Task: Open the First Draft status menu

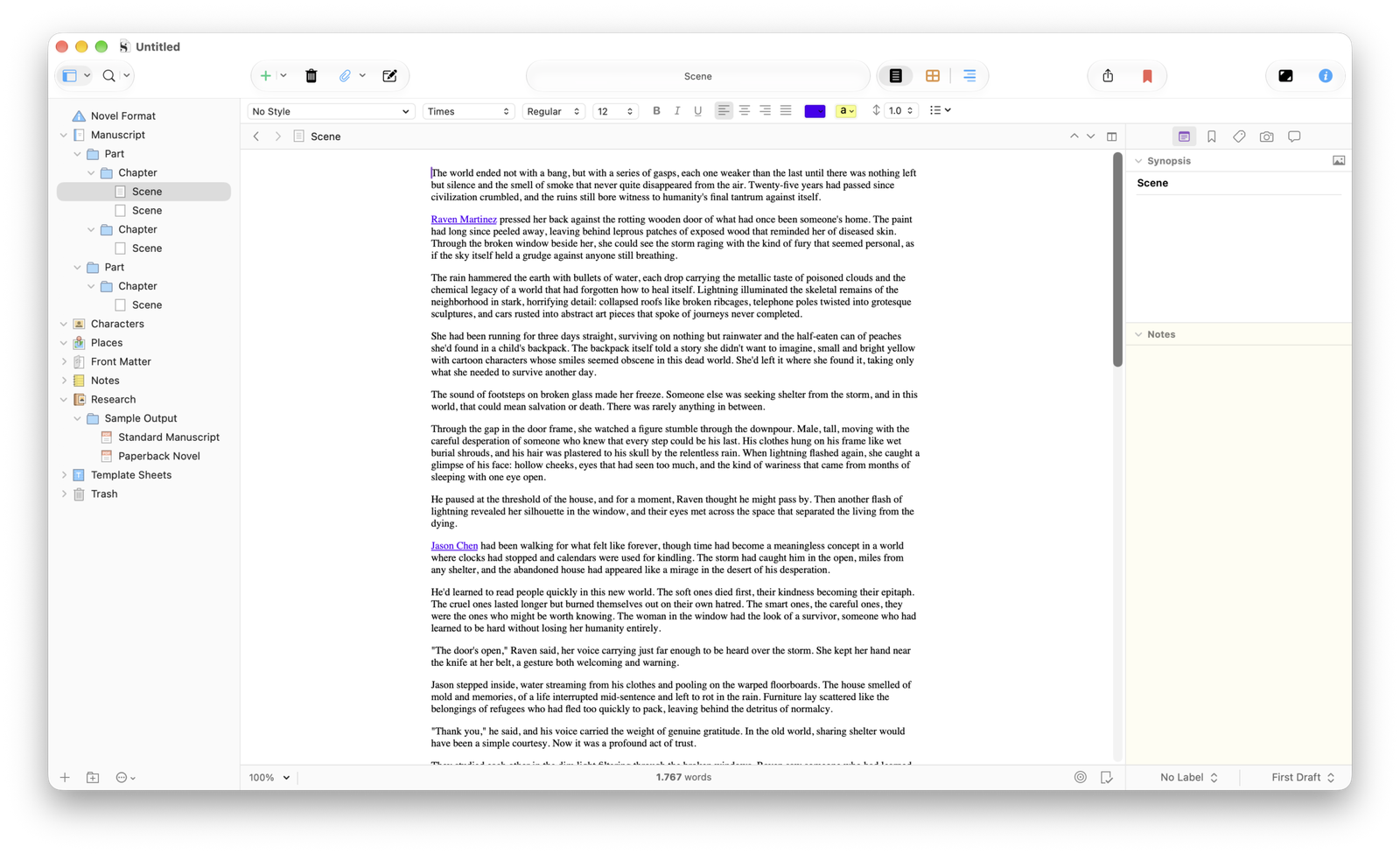Action: [1303, 777]
